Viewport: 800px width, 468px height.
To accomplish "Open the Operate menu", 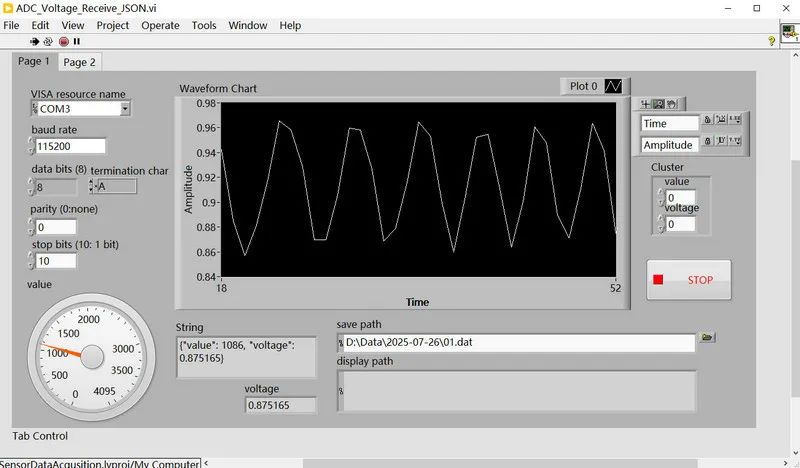I will pyautogui.click(x=160, y=25).
